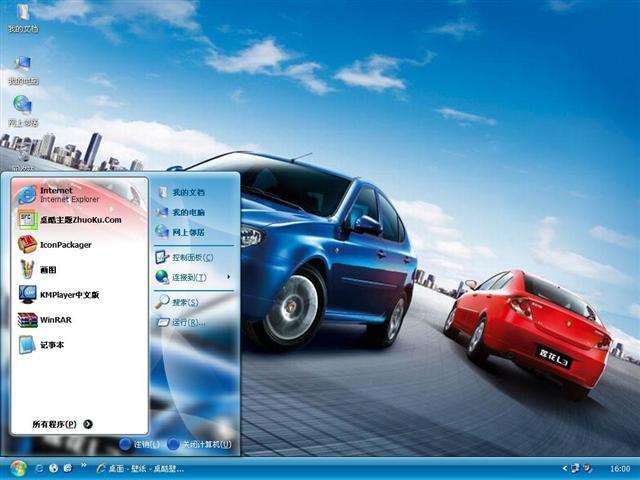Expand 所有程序(P) all programs list
This screenshot has height=480, width=640.
click(62, 424)
